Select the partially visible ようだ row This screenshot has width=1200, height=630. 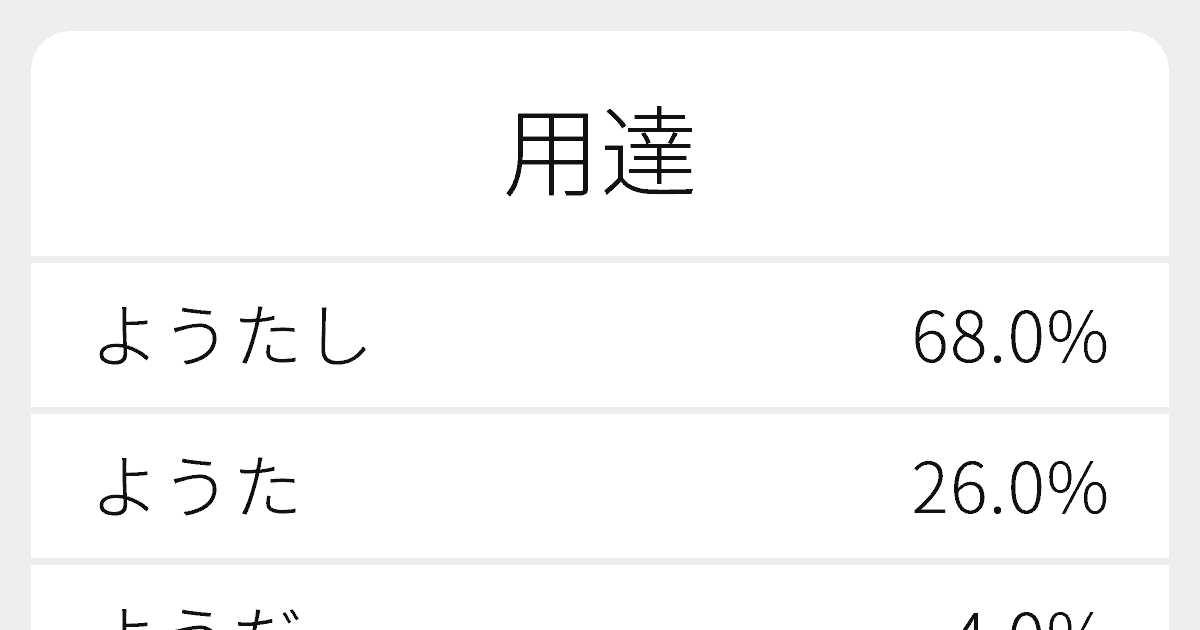pyautogui.click(x=600, y=597)
